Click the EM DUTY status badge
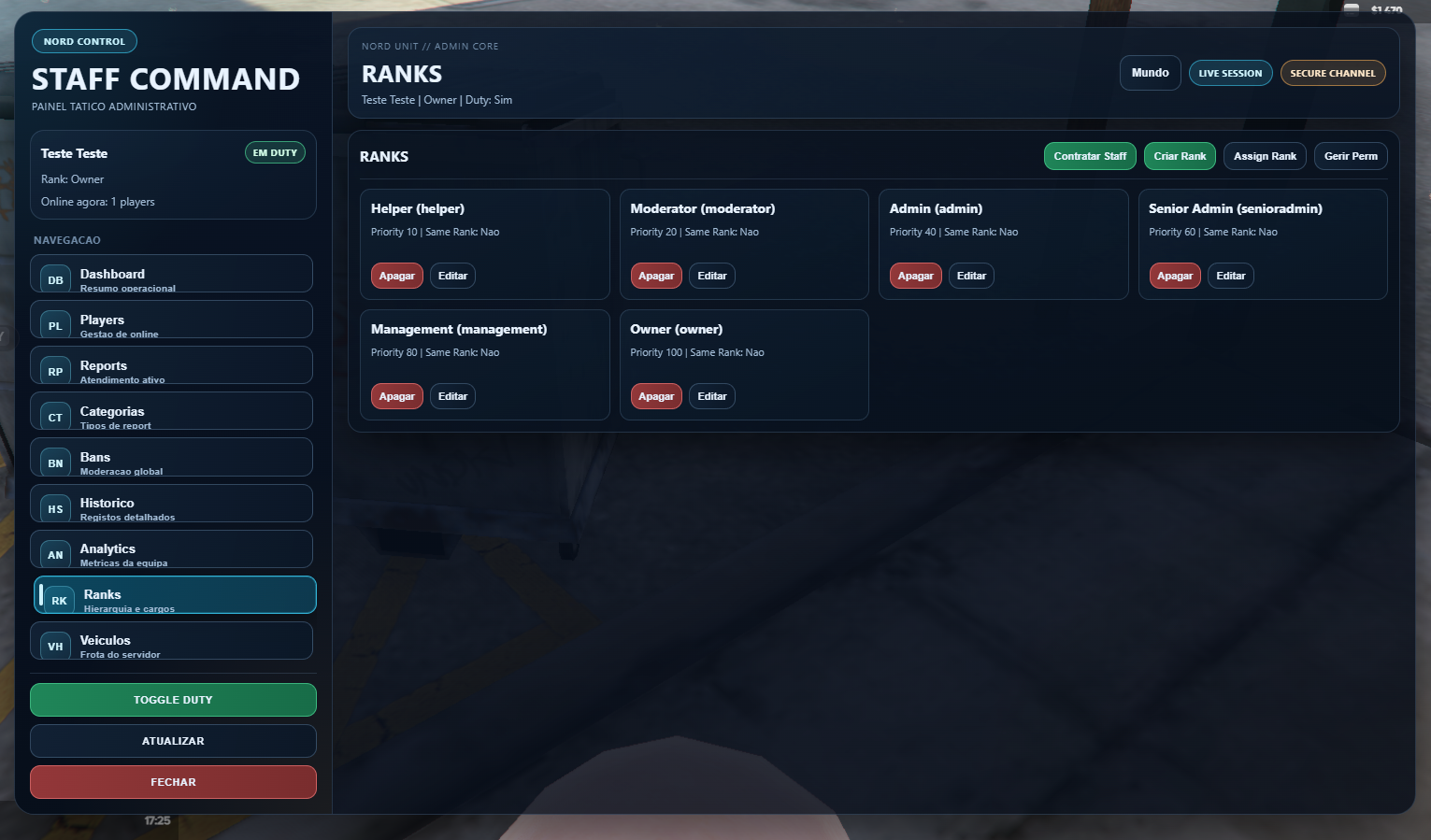This screenshot has height=840, width=1431. point(275,152)
